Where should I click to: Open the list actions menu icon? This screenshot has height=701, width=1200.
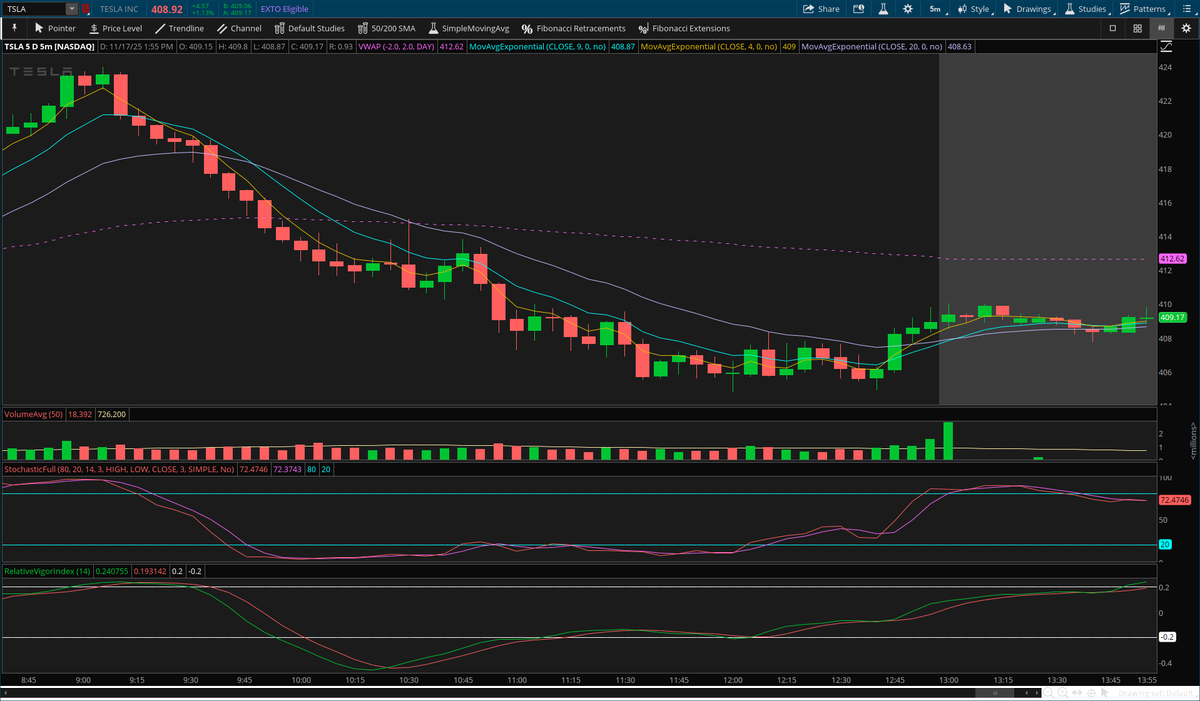coord(1187,8)
